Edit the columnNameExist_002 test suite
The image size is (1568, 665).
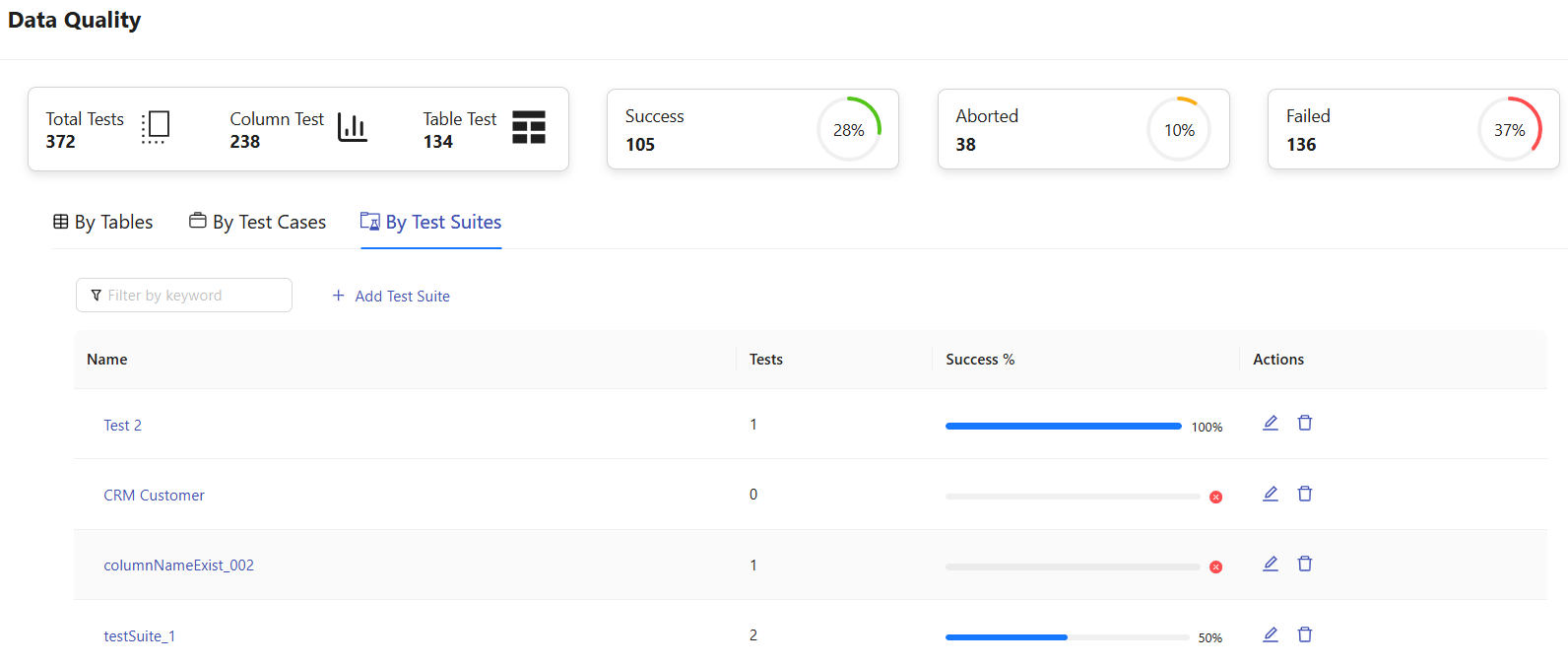click(x=1271, y=564)
